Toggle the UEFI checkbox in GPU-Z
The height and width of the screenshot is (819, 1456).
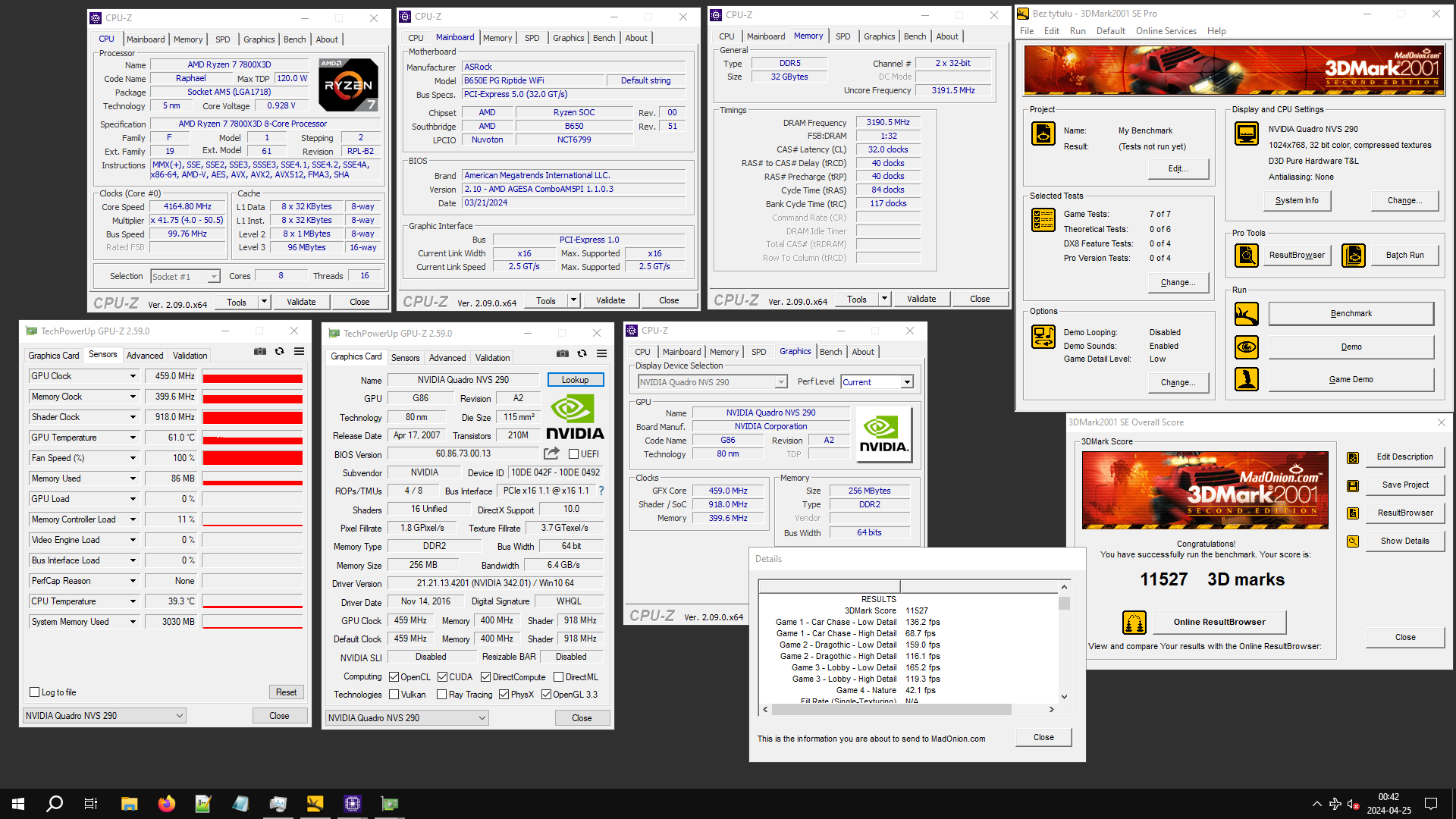coord(574,454)
